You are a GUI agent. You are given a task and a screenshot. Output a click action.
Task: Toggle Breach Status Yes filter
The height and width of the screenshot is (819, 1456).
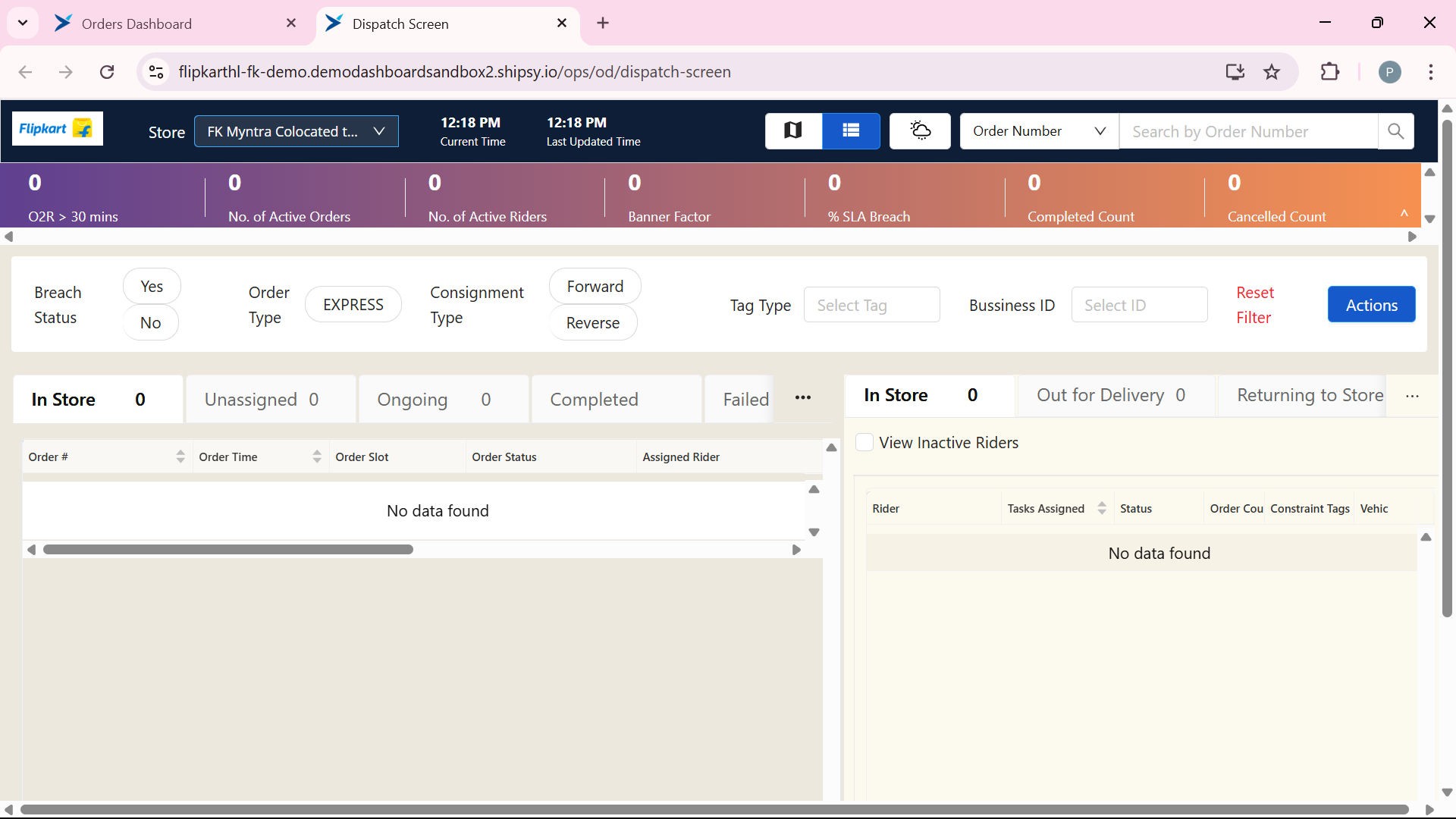click(152, 287)
